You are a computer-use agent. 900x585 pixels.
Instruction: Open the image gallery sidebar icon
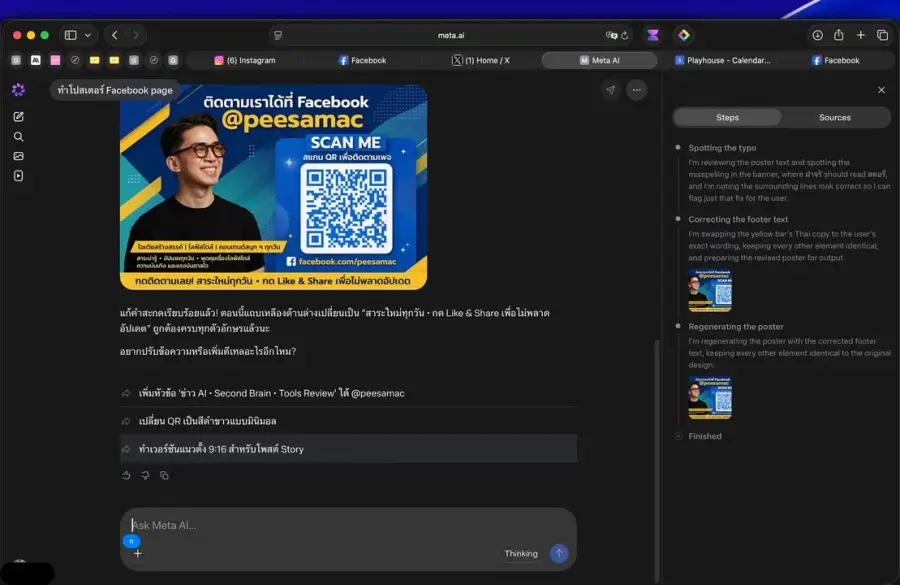[18, 156]
